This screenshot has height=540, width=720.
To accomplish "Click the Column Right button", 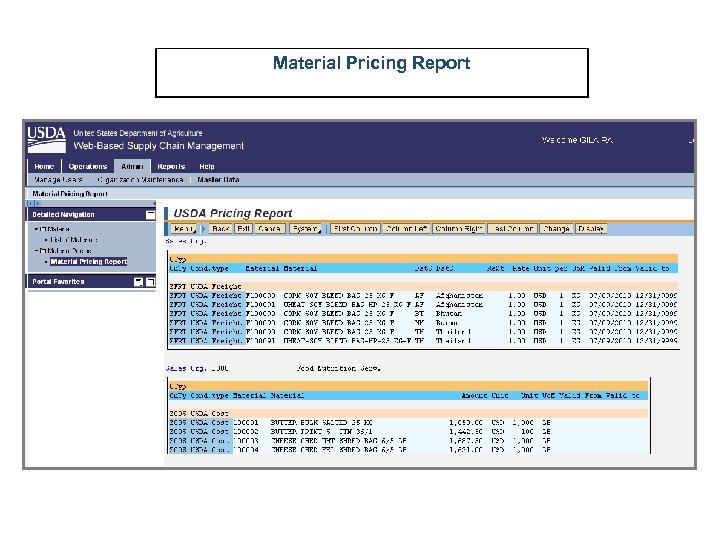I will [x=459, y=229].
